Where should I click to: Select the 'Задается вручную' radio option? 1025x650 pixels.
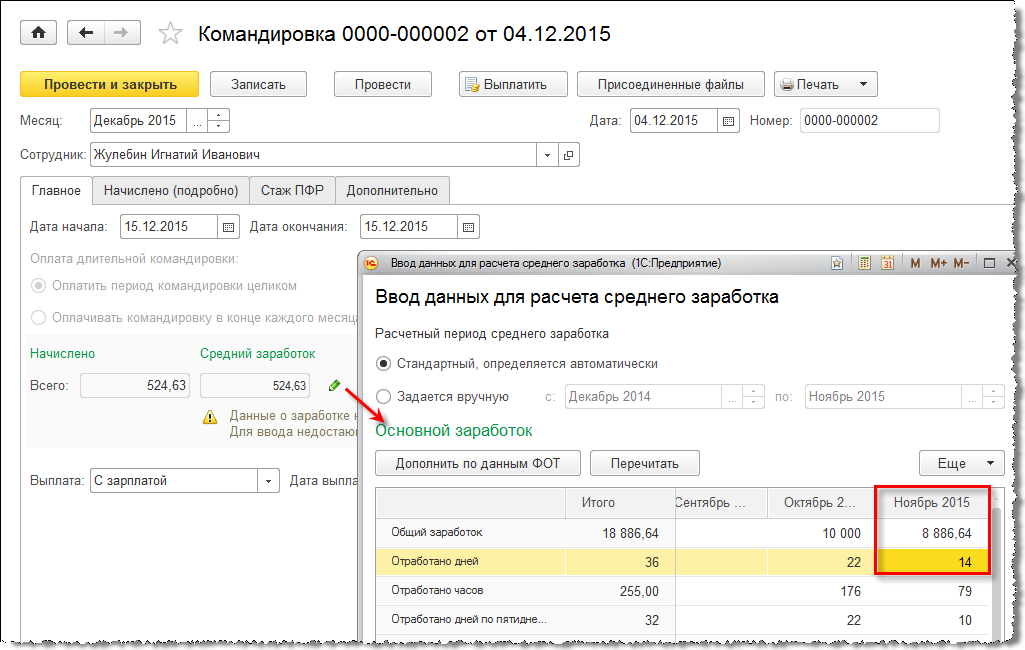pyautogui.click(x=383, y=397)
